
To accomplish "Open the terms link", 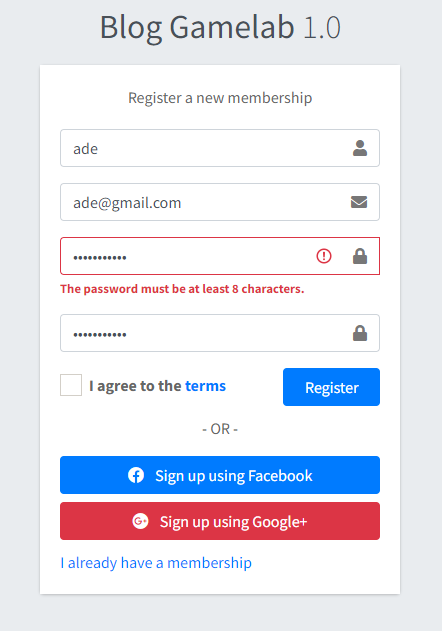I will point(205,386).
